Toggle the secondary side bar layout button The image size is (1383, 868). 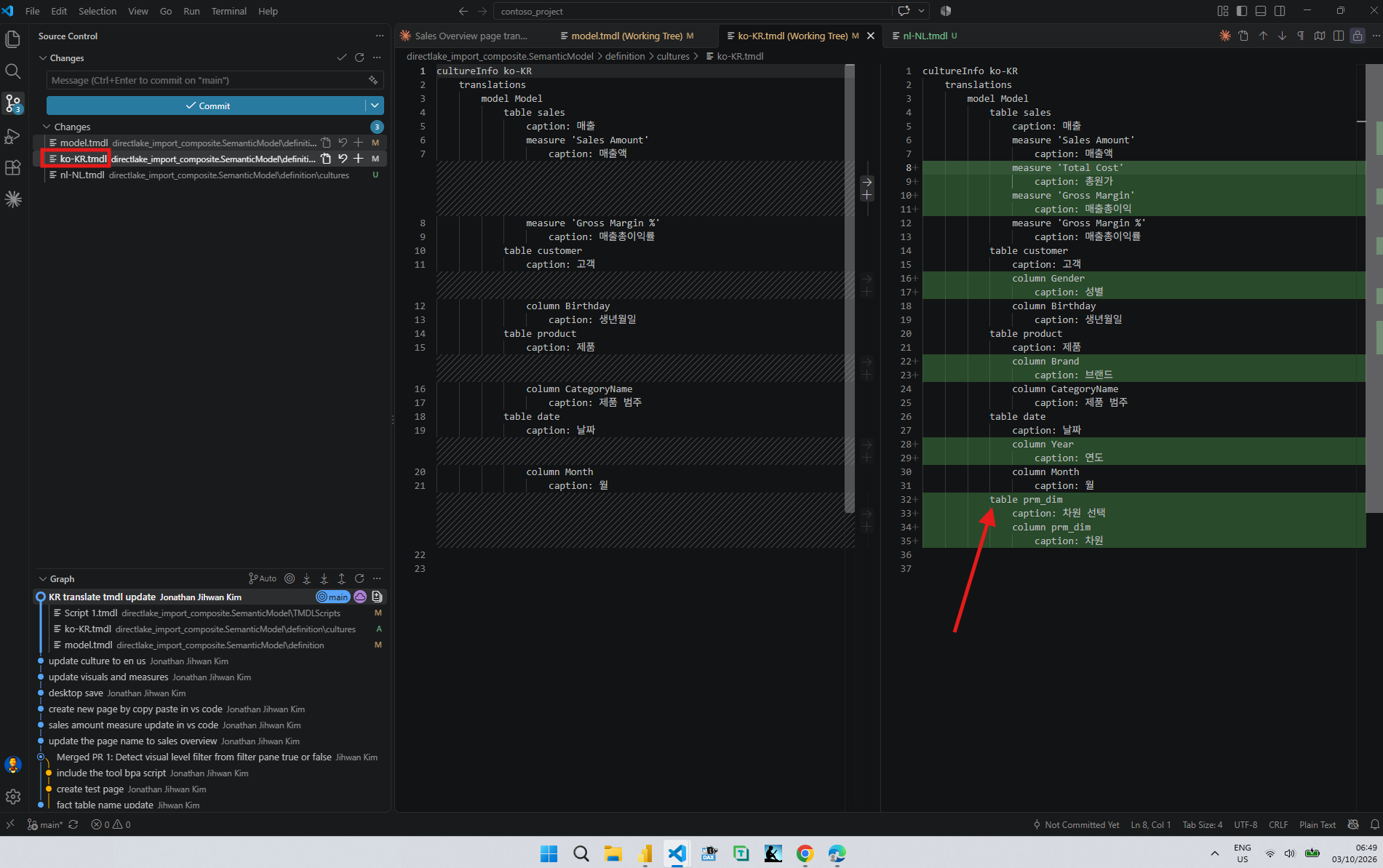(1280, 11)
